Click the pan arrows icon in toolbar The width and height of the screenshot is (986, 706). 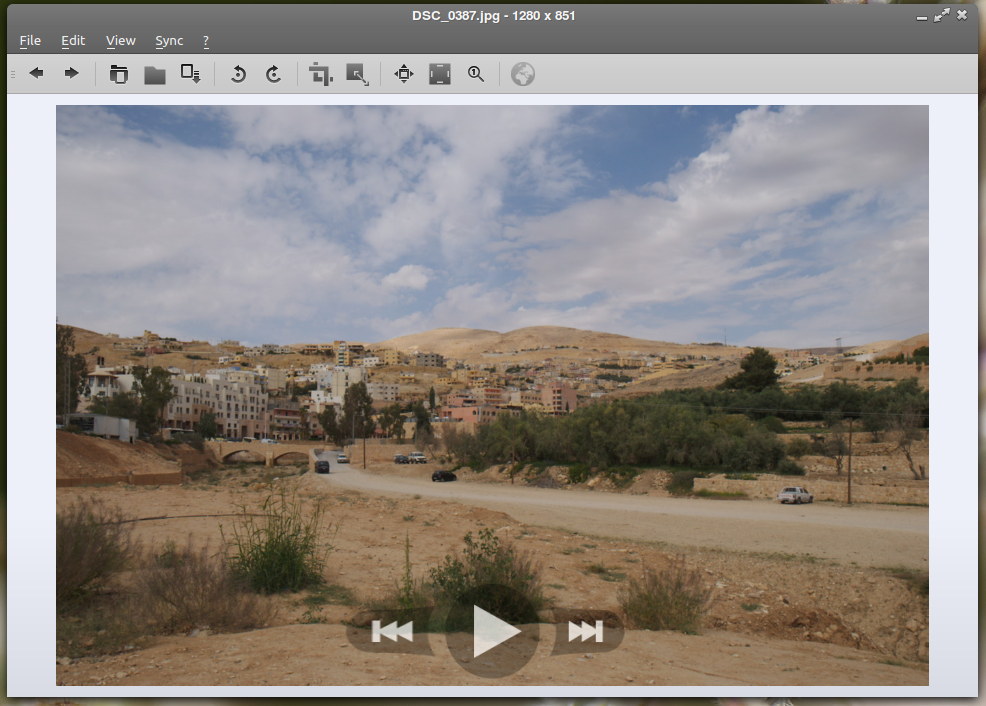[404, 74]
